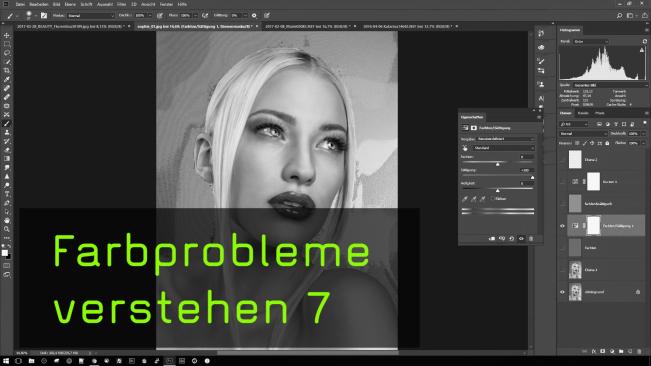Reset adjustment defaults in Properties panel
Viewport: 651px width, 366px height.
[512, 239]
